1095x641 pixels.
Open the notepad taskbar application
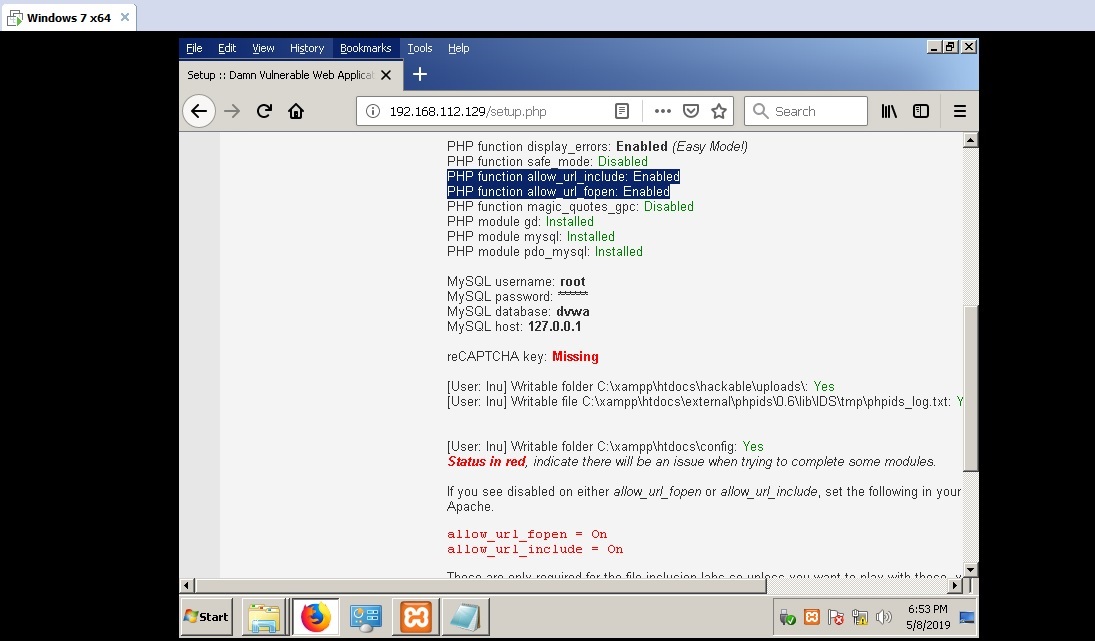[x=465, y=617]
